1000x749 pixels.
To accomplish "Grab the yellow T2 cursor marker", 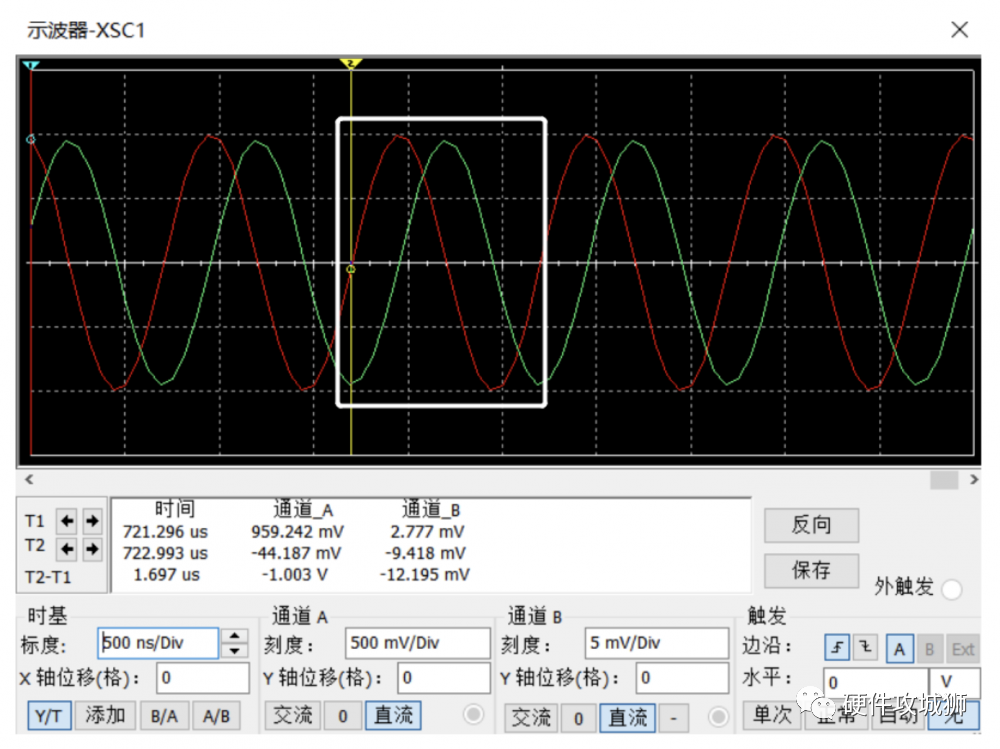I will click(x=351, y=63).
